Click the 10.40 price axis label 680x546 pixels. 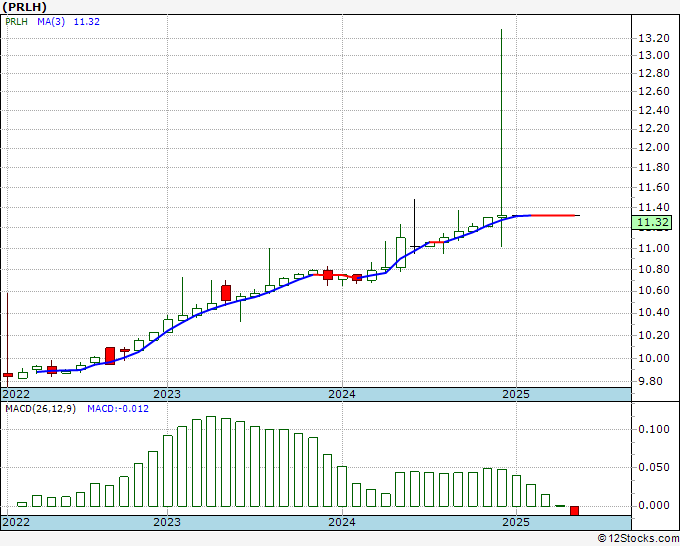click(654, 313)
